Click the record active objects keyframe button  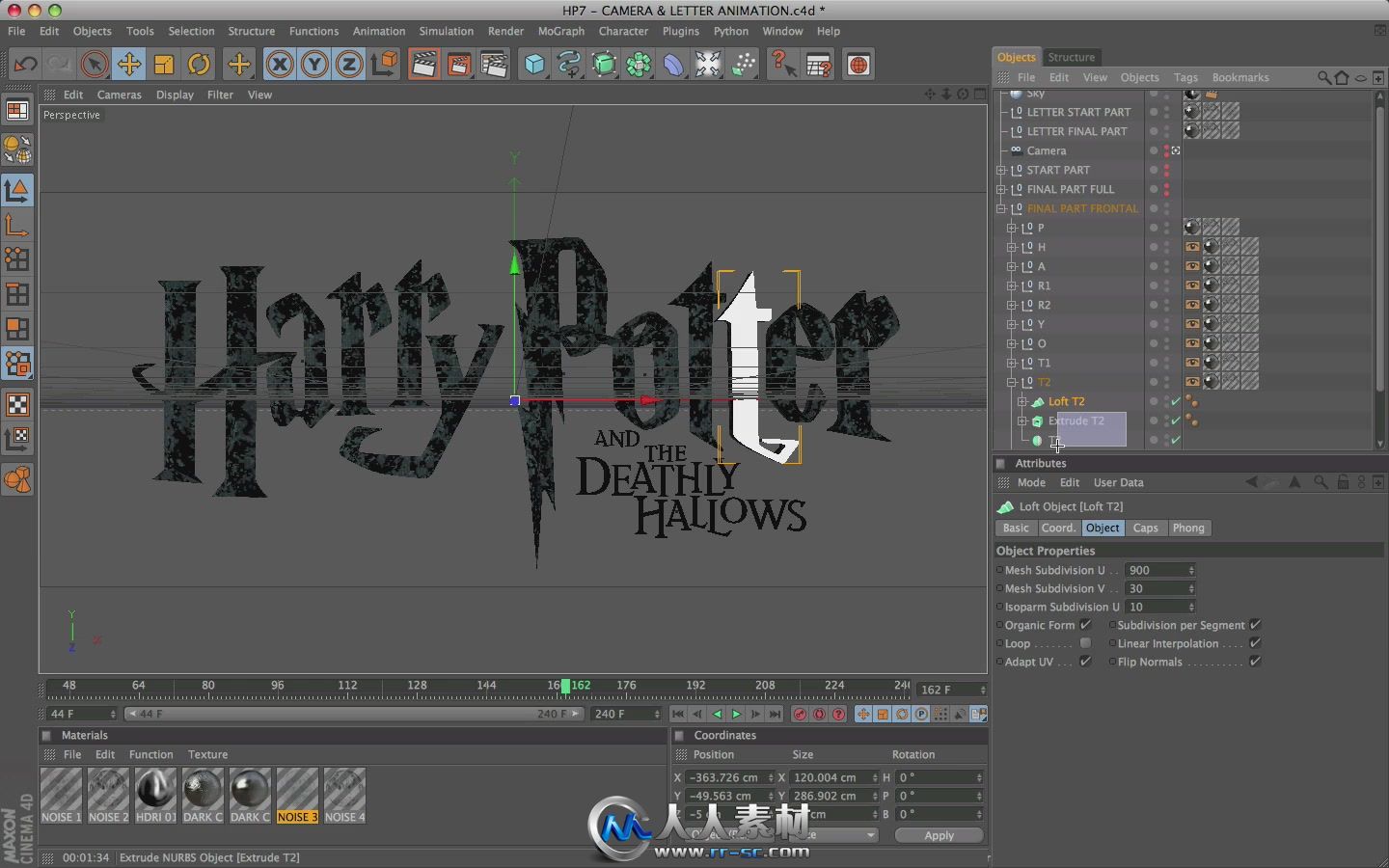coord(800,715)
